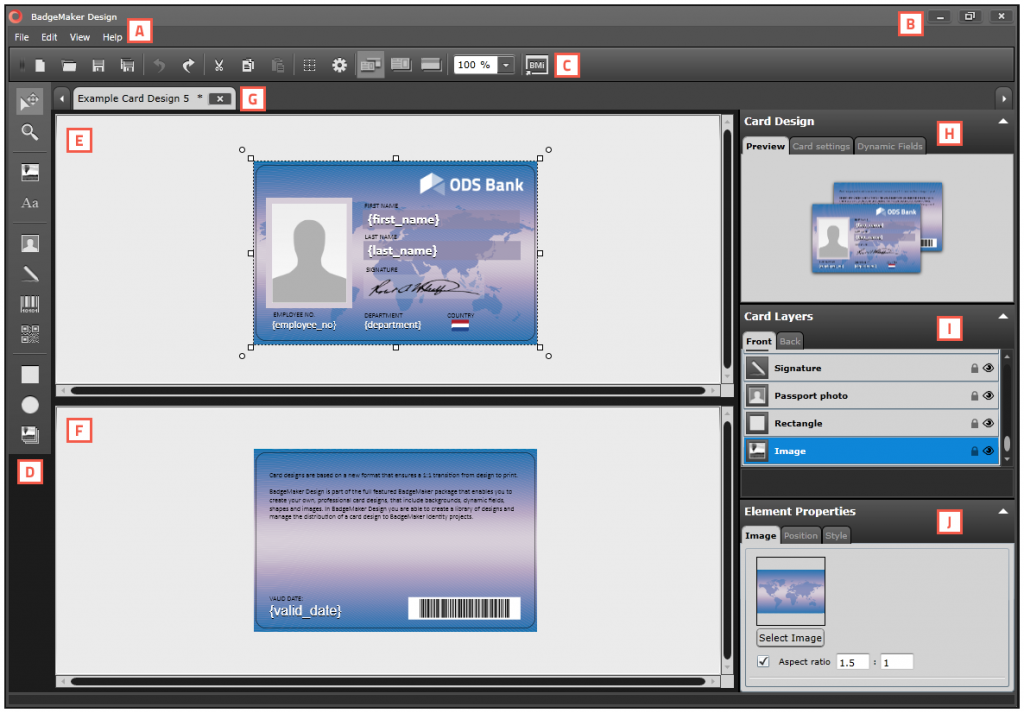This screenshot has width=1024, height=713.
Task: Switch to the Back layers tab
Action: pos(789,341)
